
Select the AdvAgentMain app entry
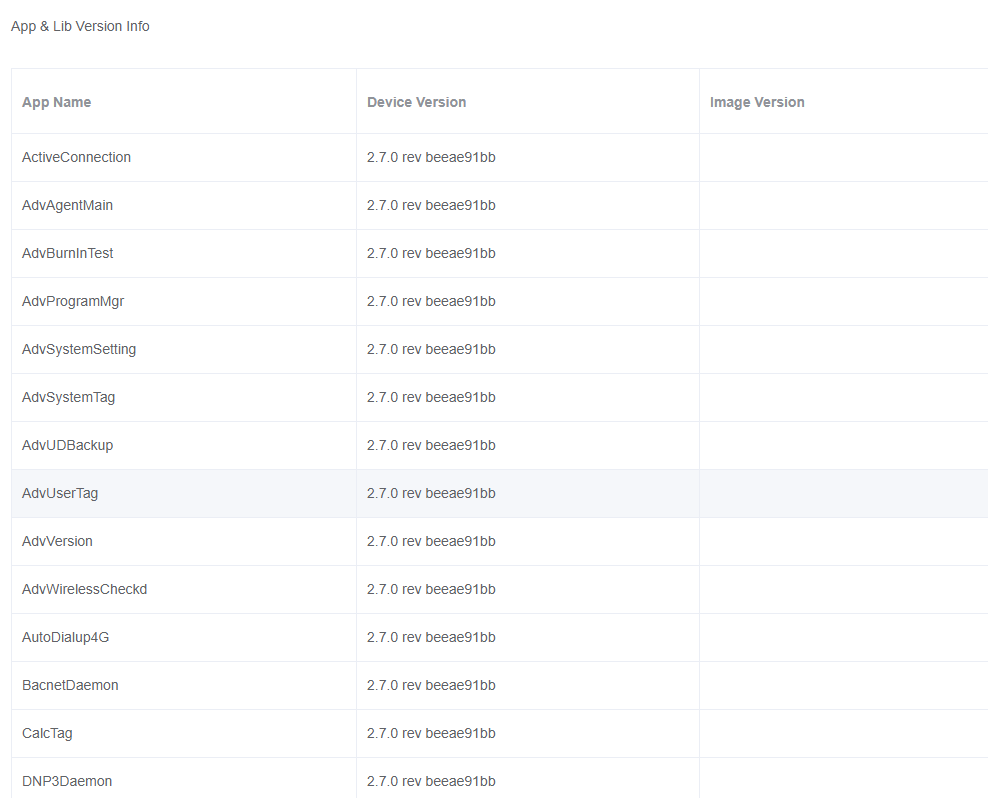[x=67, y=205]
